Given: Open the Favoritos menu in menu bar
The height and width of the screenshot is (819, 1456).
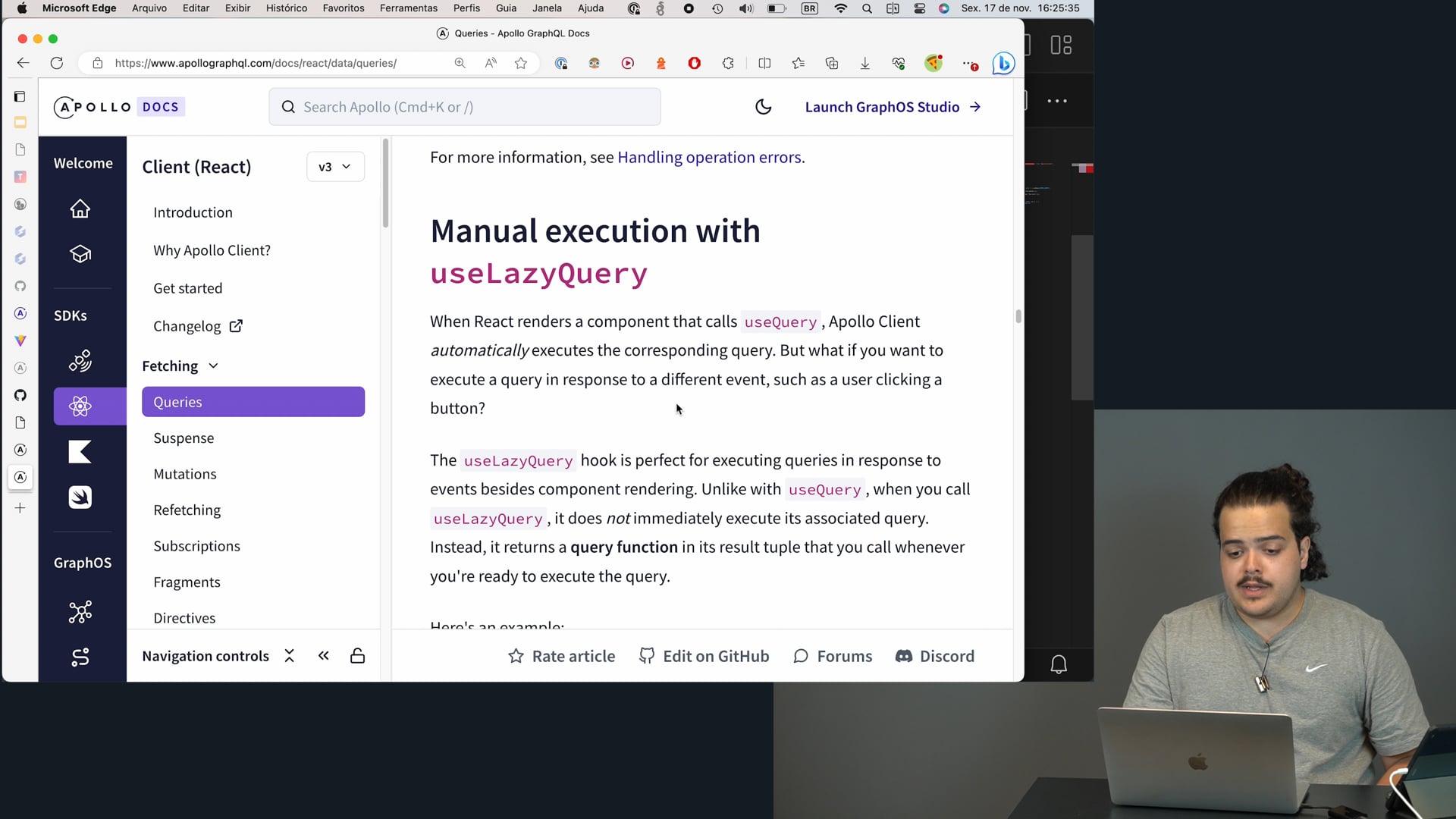Looking at the screenshot, I should 343,8.
